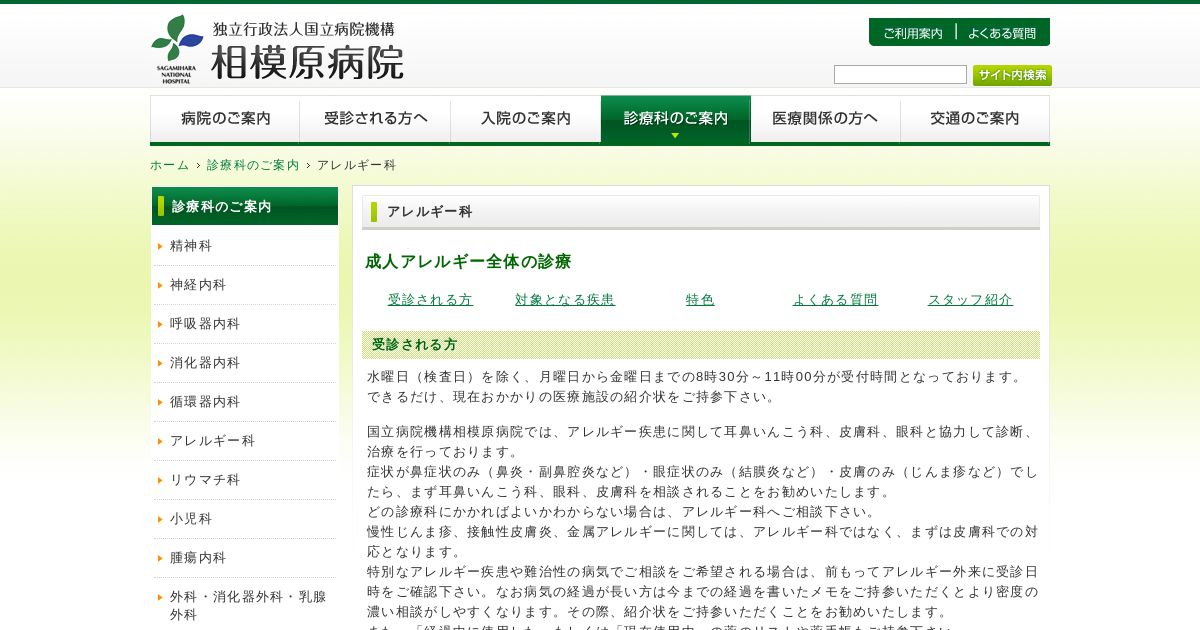Jump to 受診される方 anchor link
This screenshot has width=1200, height=630.
(430, 300)
